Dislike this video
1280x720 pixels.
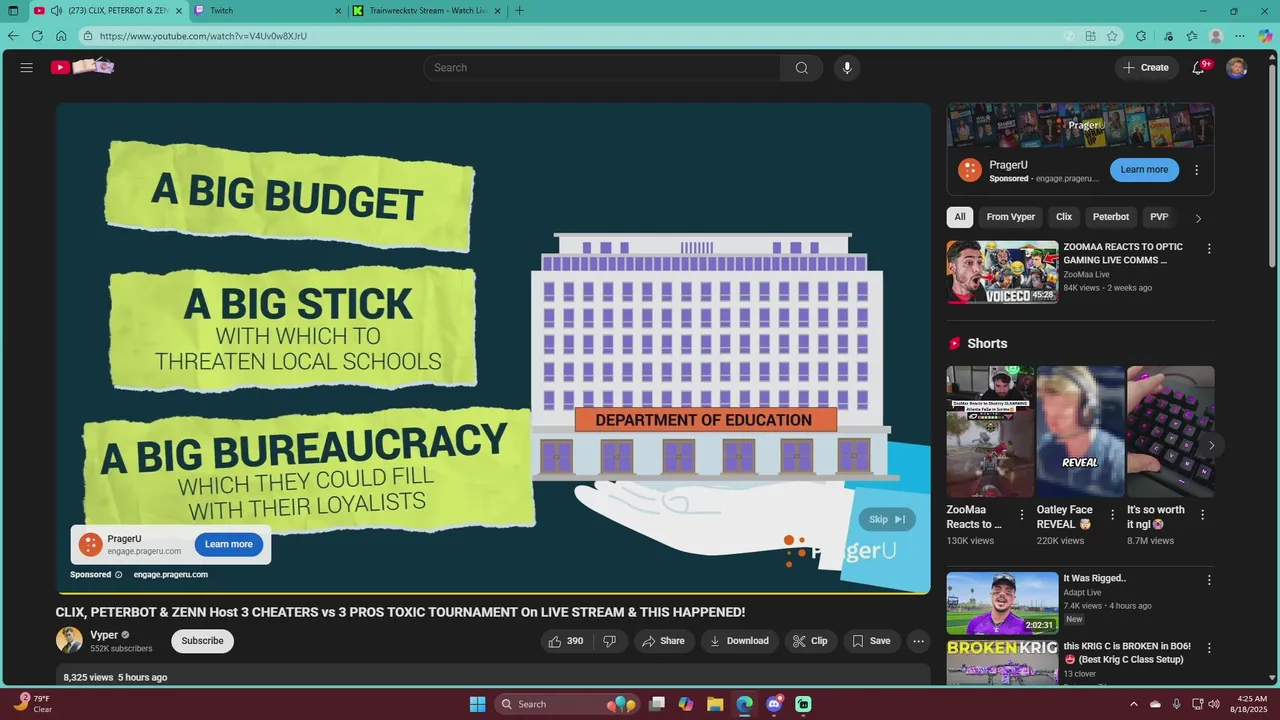point(610,641)
